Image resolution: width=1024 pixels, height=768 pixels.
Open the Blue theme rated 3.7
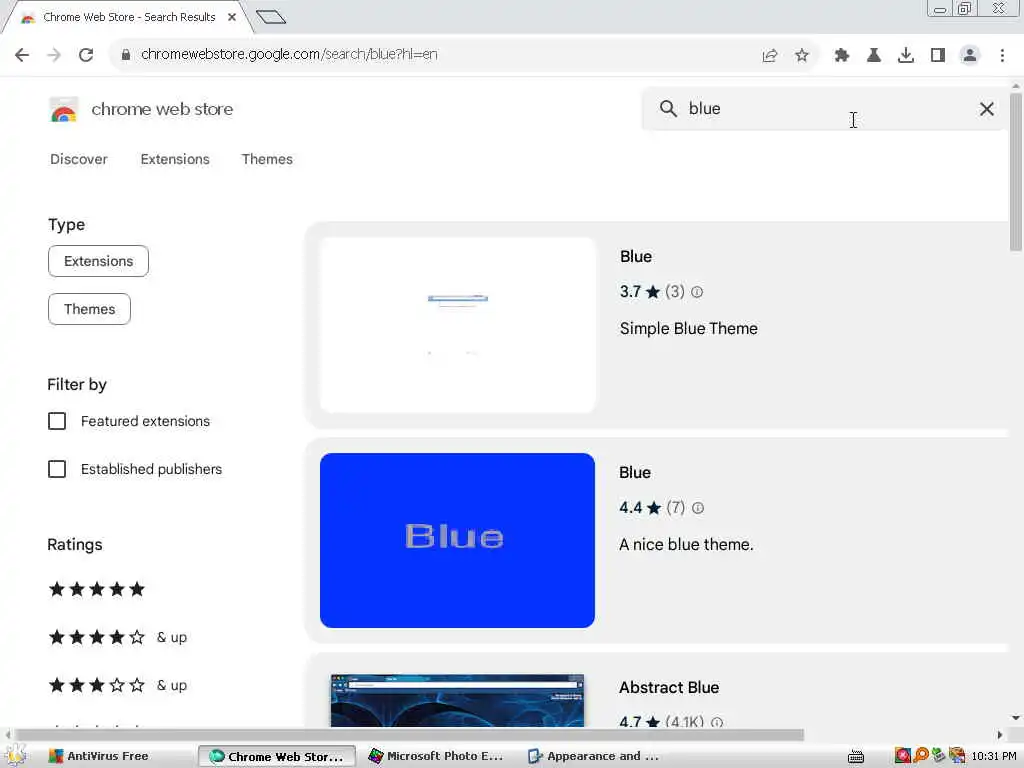(636, 257)
